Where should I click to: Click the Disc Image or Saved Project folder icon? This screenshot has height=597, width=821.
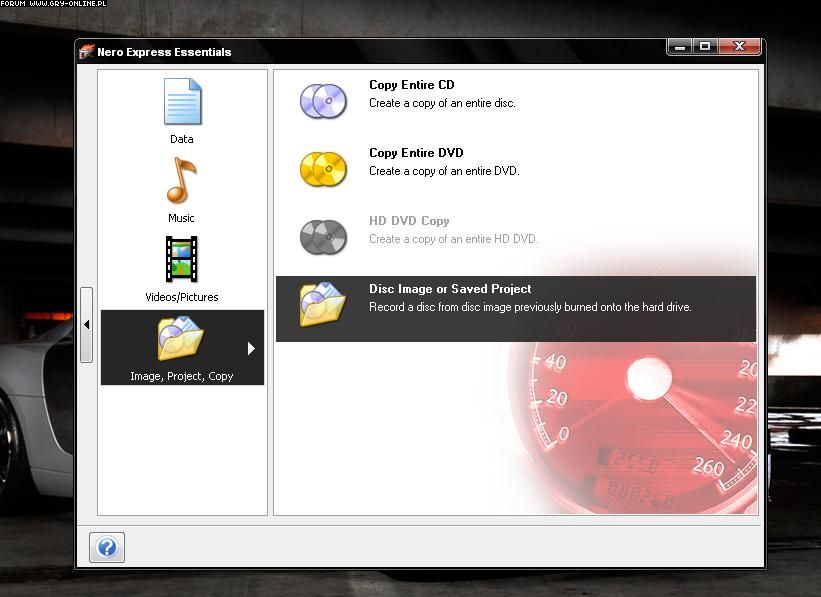[x=323, y=304]
